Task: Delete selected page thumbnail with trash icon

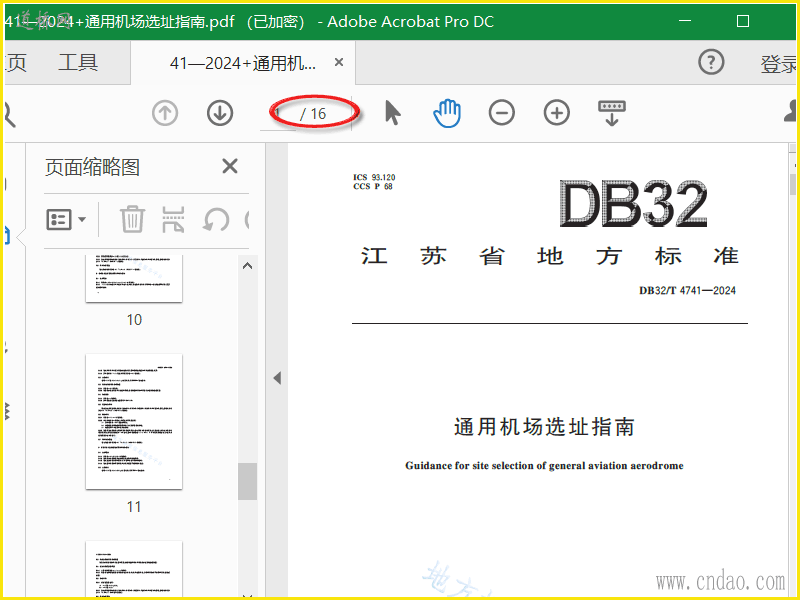Action: point(133,219)
